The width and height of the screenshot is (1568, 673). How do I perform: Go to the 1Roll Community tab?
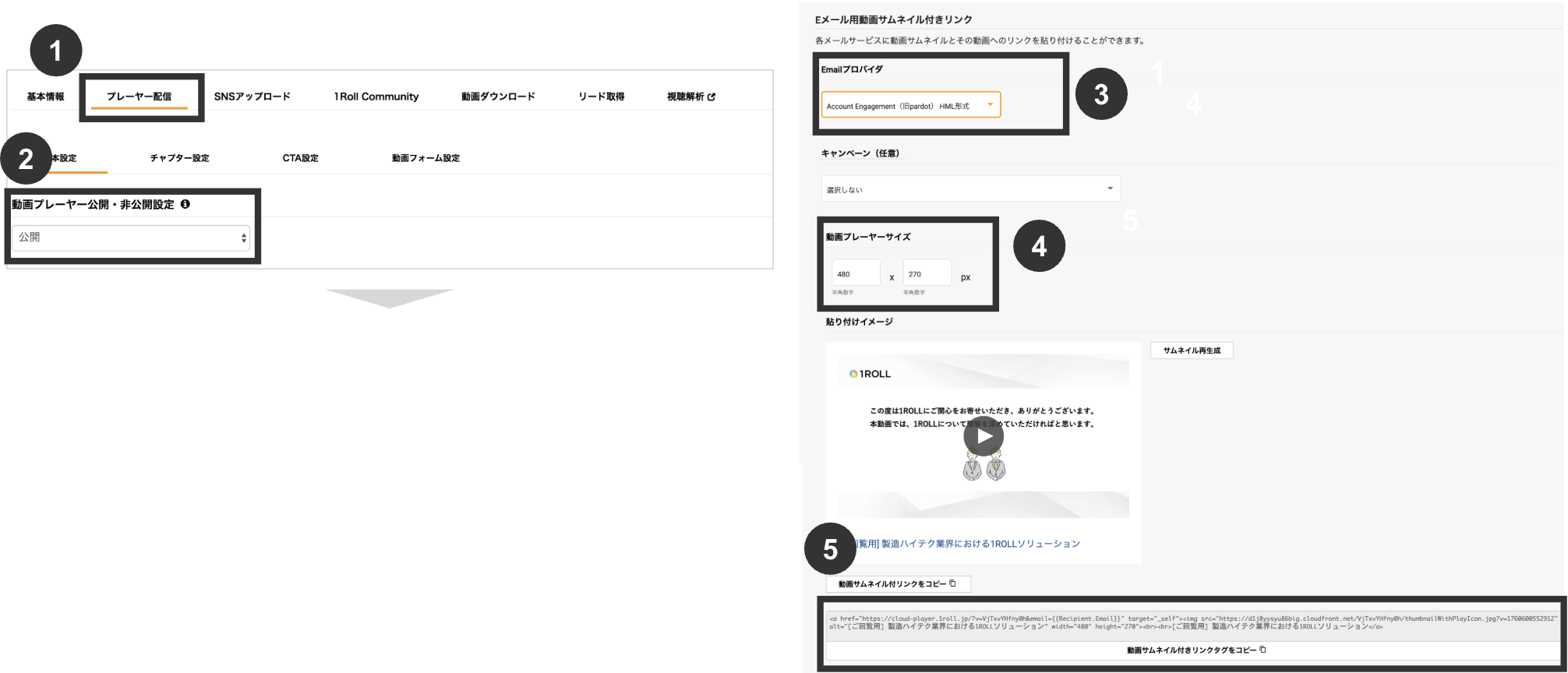pyautogui.click(x=376, y=97)
